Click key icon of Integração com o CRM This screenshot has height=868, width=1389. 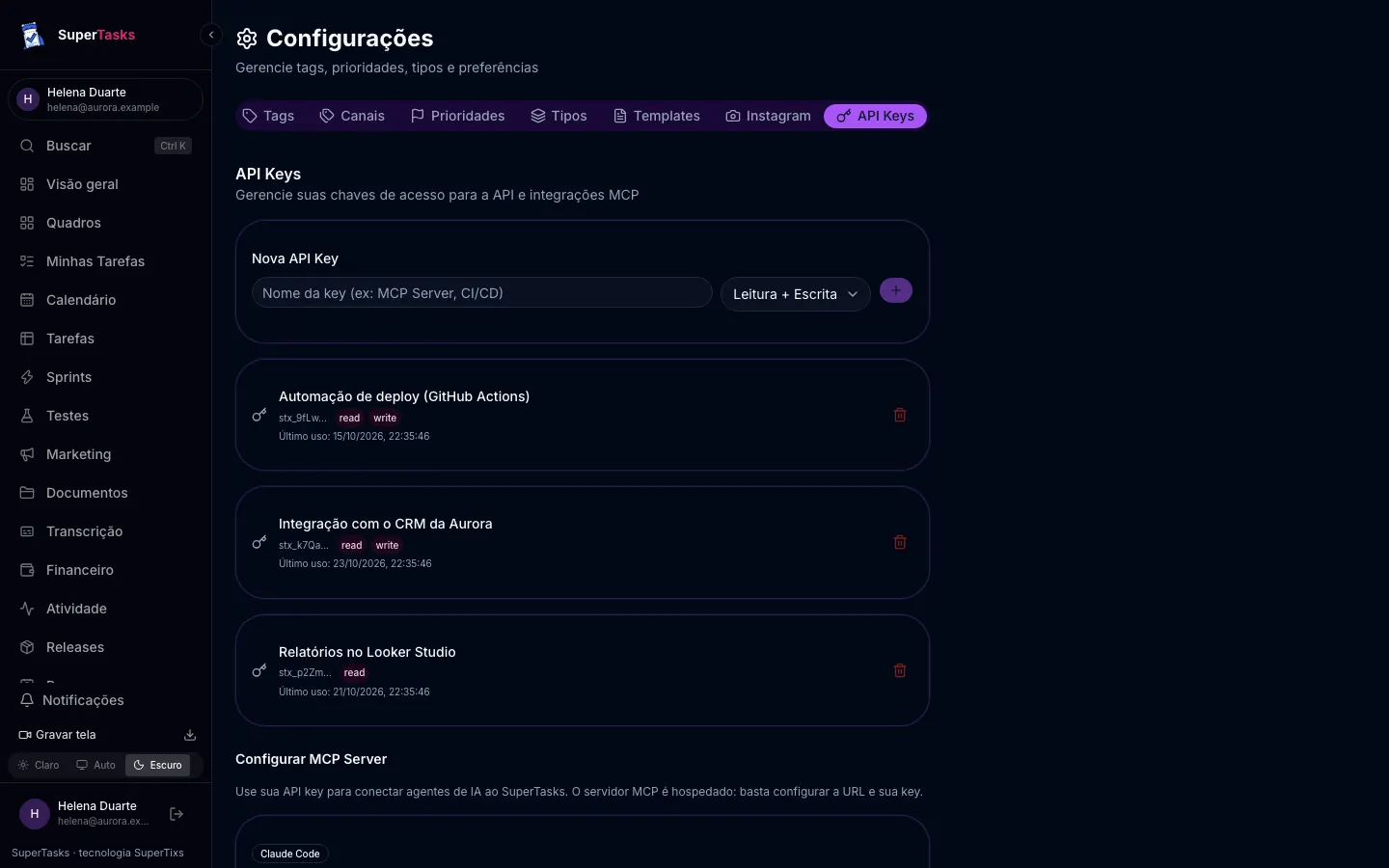coord(259,542)
